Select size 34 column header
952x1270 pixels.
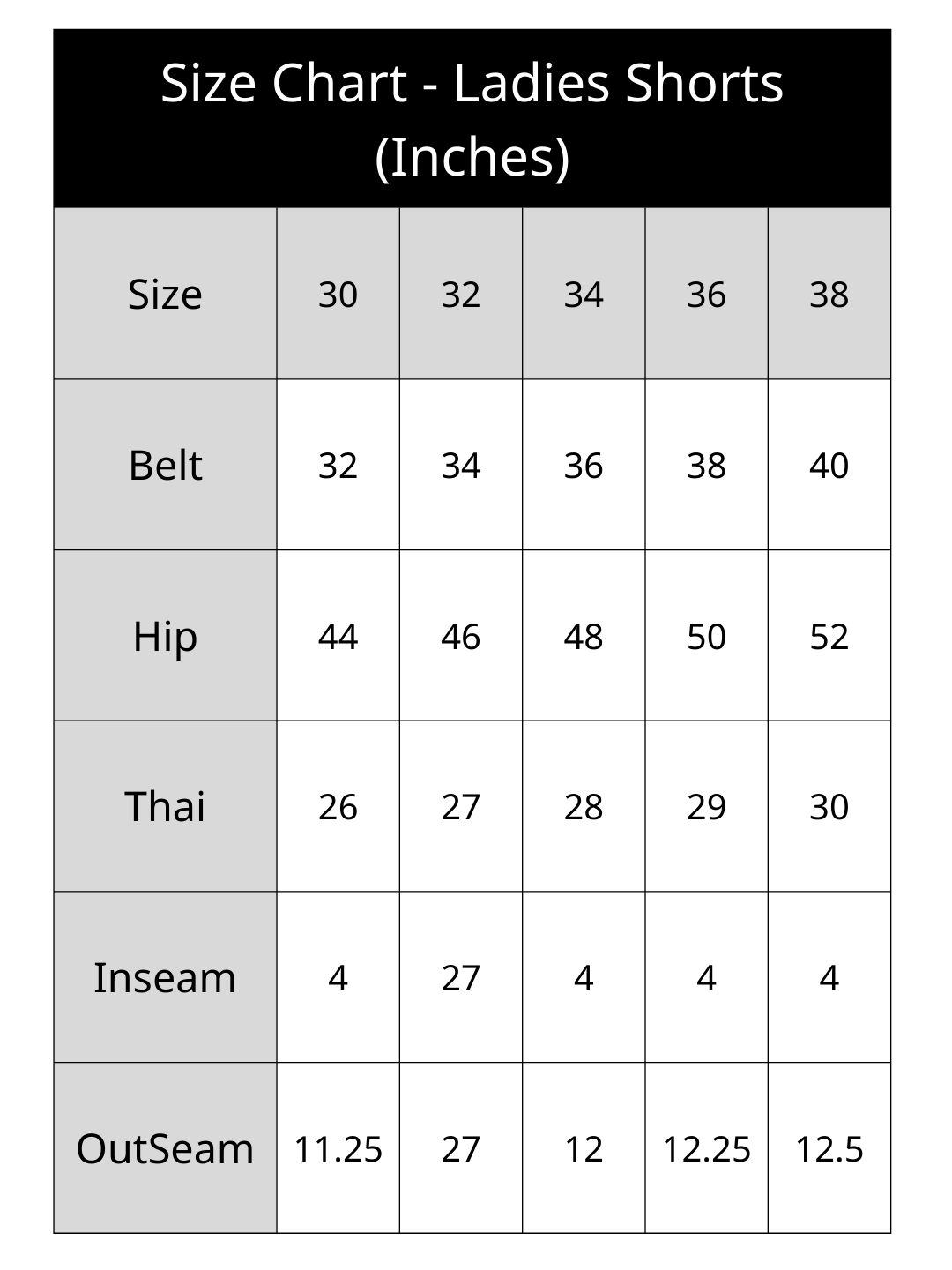click(x=584, y=294)
